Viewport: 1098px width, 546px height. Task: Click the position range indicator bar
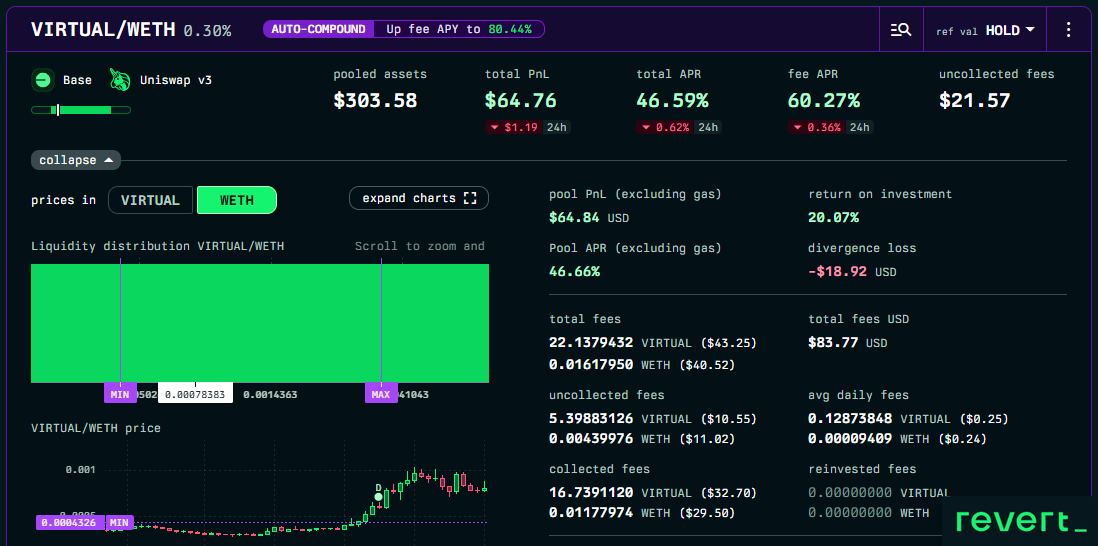81,110
